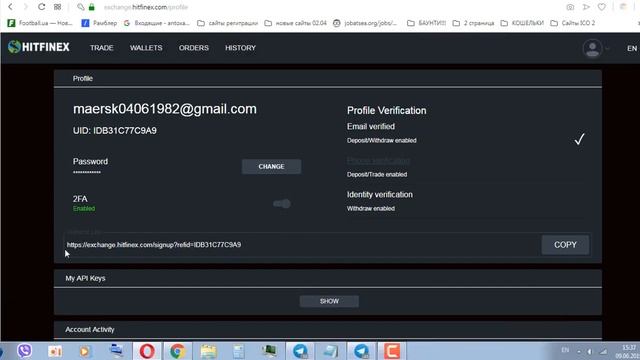
Task: Toggle the 2FA switch
Action: coord(282,203)
